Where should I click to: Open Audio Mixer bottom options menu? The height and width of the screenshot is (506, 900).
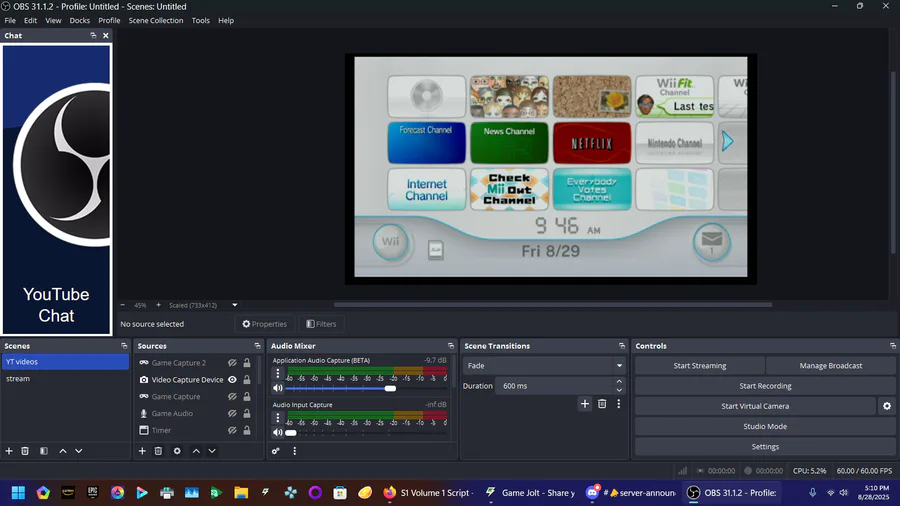click(x=294, y=451)
